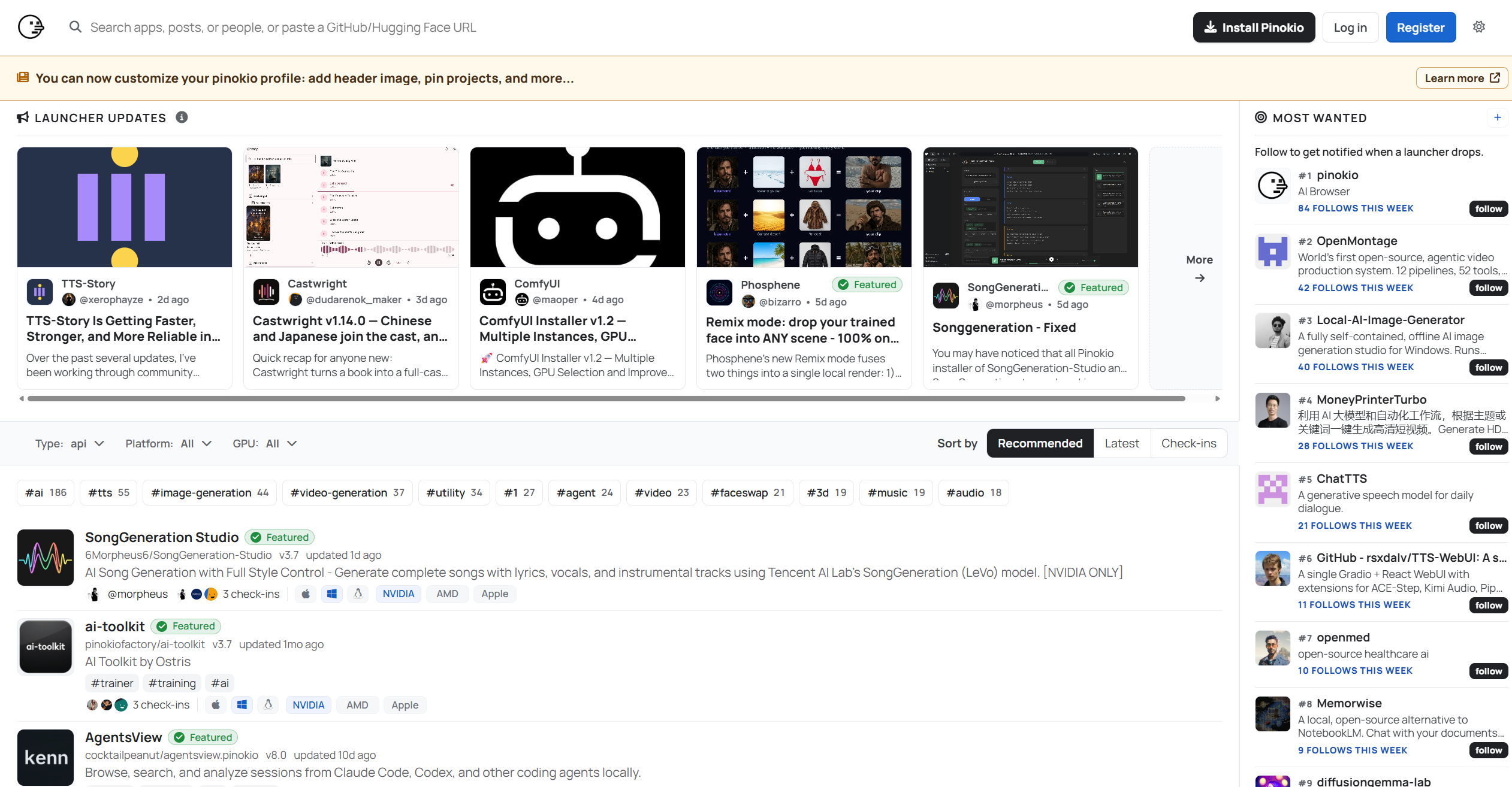Click the scrollbar right arrow
1512x787 pixels.
click(1217, 399)
